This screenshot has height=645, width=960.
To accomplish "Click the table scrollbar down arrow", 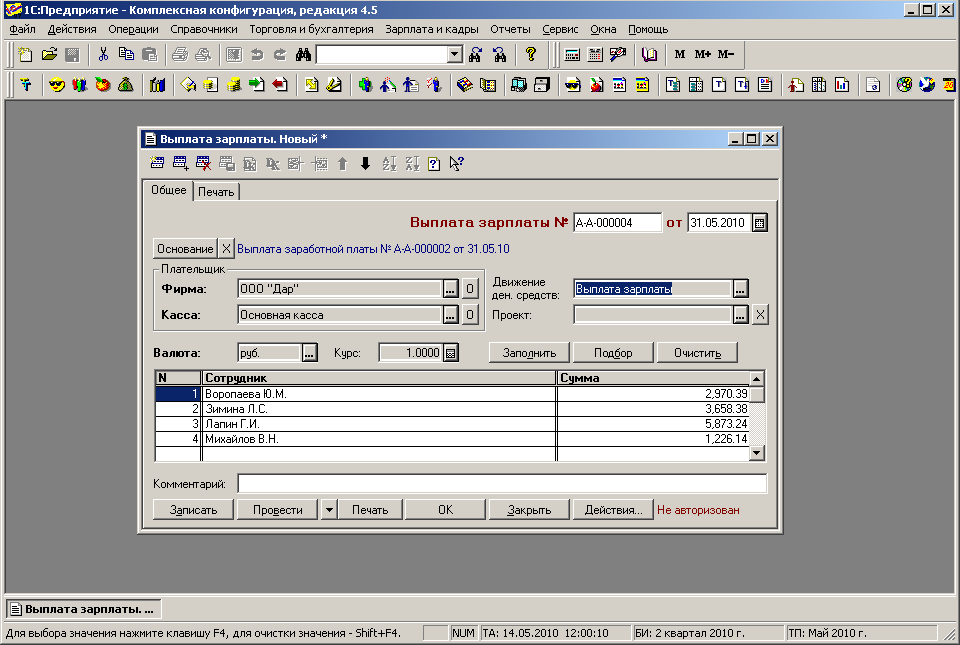I will [x=757, y=453].
